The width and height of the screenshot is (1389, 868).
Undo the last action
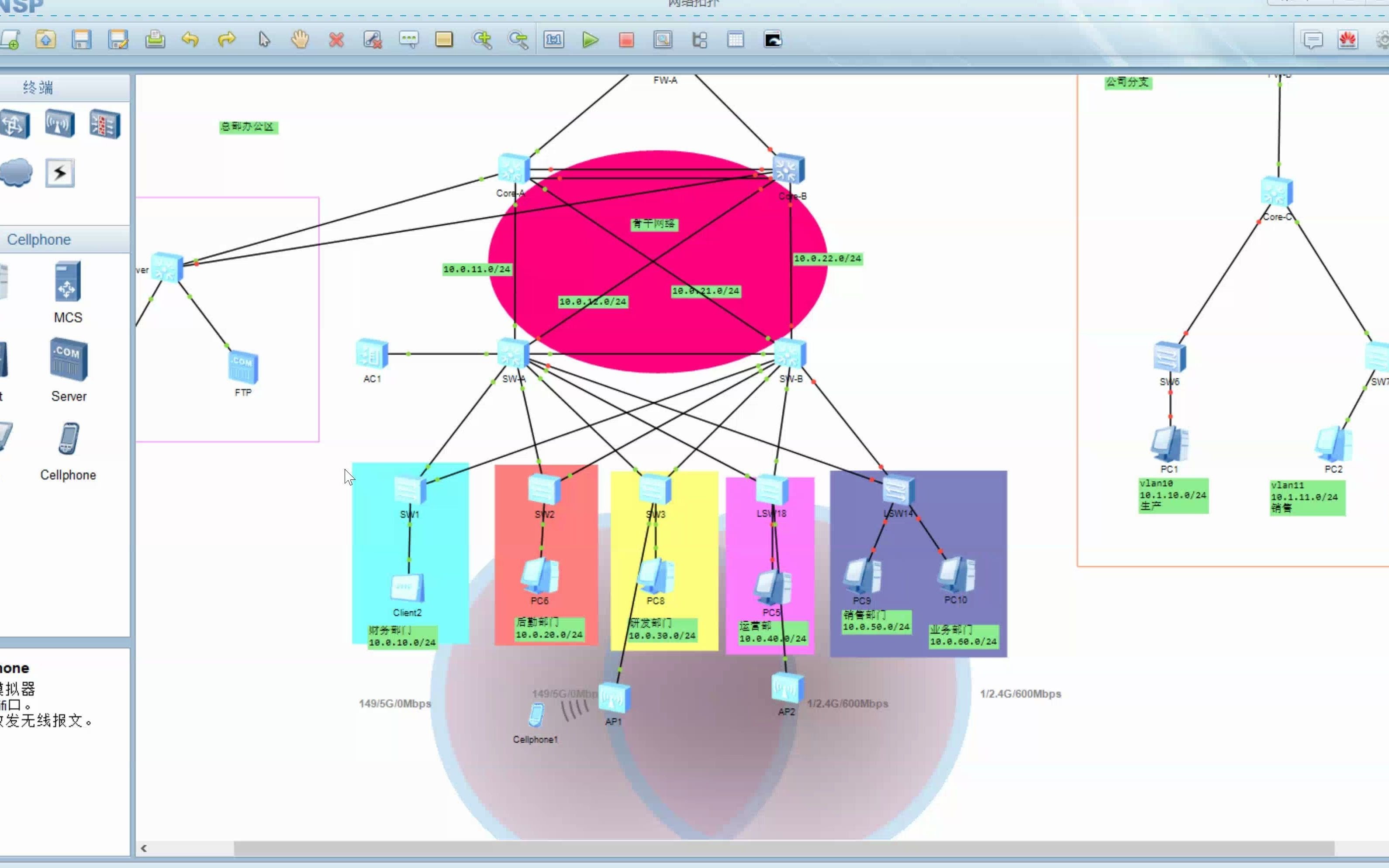[190, 40]
